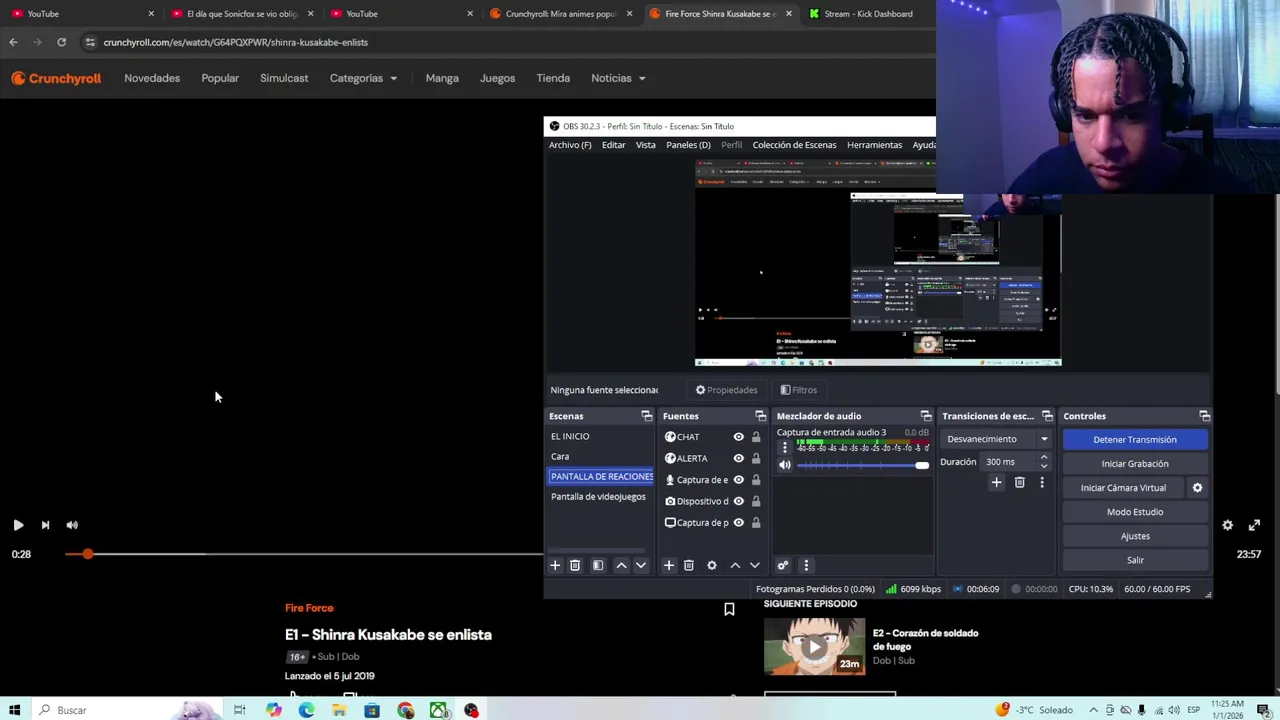This screenshot has width=1280, height=720.
Task: Play the Crunchyroll video
Action: tap(18, 525)
